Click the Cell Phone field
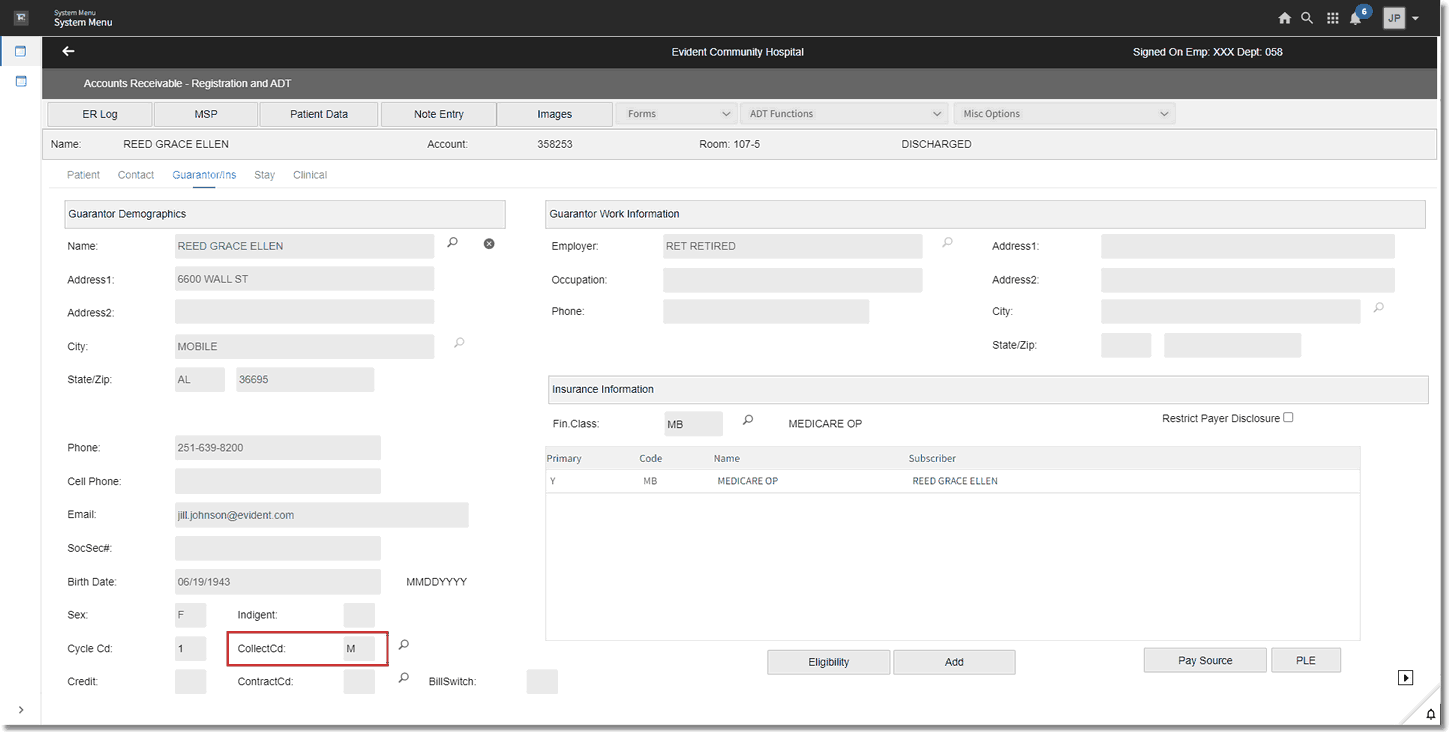The height and width of the screenshot is (734, 1450). coord(278,481)
